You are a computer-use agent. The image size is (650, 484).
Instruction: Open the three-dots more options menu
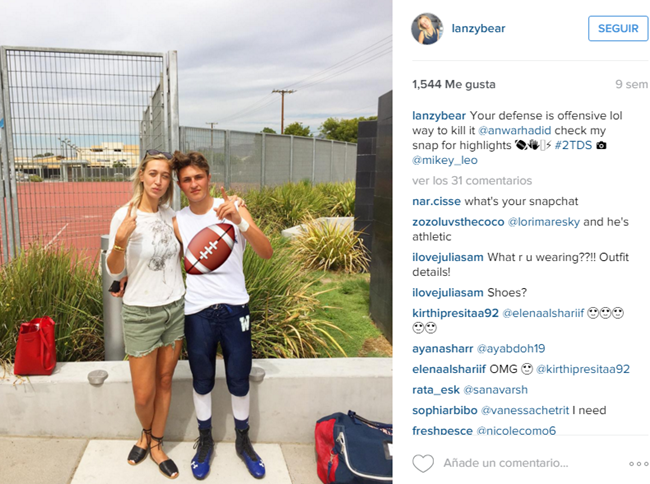638,464
